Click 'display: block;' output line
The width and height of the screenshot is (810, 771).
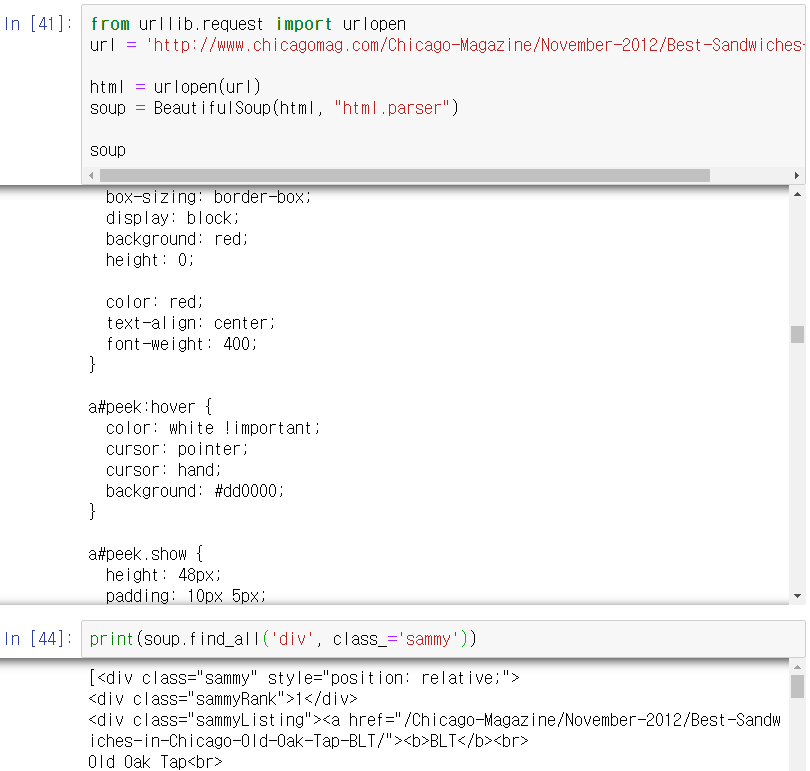click(173, 218)
